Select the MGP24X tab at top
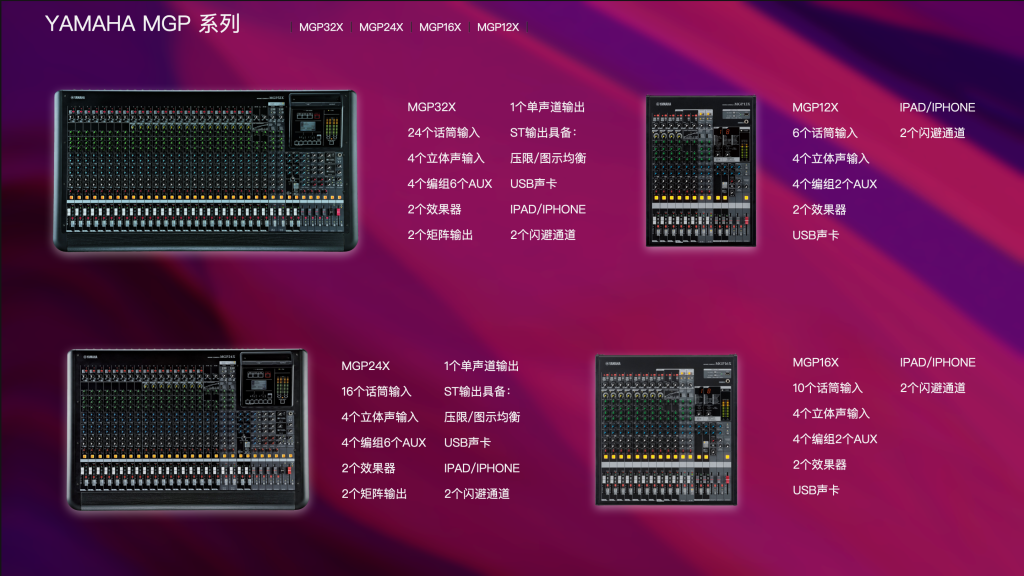This screenshot has width=1024, height=576. tap(379, 27)
